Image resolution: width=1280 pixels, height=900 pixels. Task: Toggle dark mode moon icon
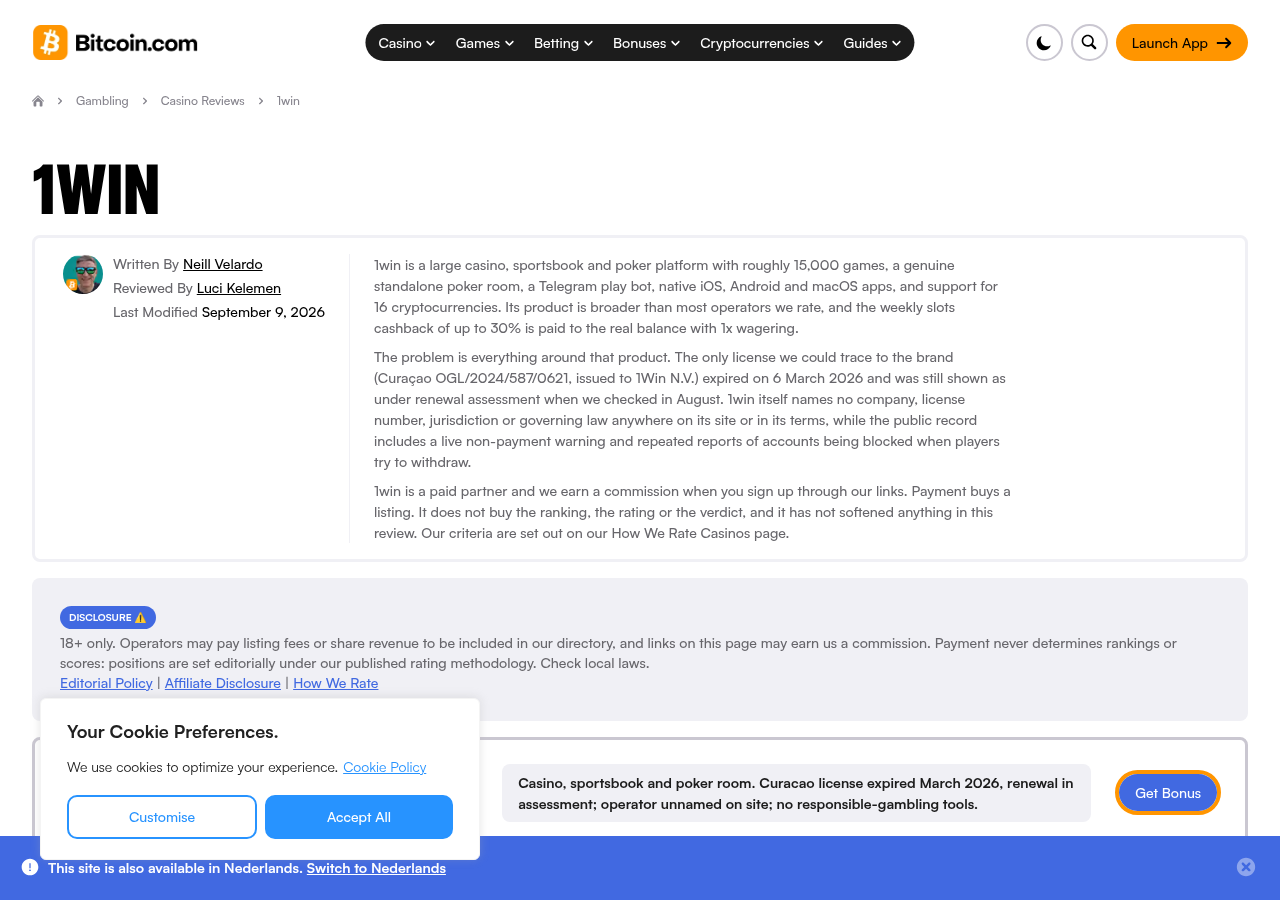[1044, 43]
